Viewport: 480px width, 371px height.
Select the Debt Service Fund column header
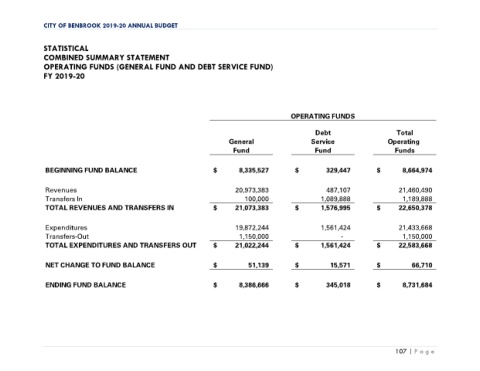[323, 141]
